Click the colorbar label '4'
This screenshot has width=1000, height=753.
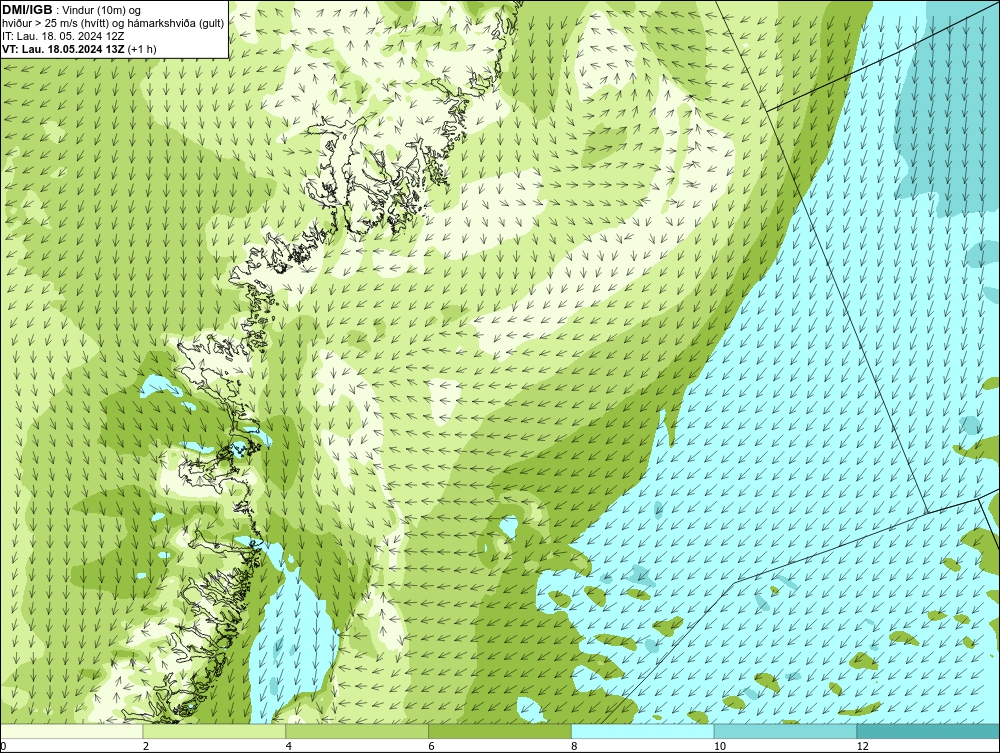tap(289, 746)
